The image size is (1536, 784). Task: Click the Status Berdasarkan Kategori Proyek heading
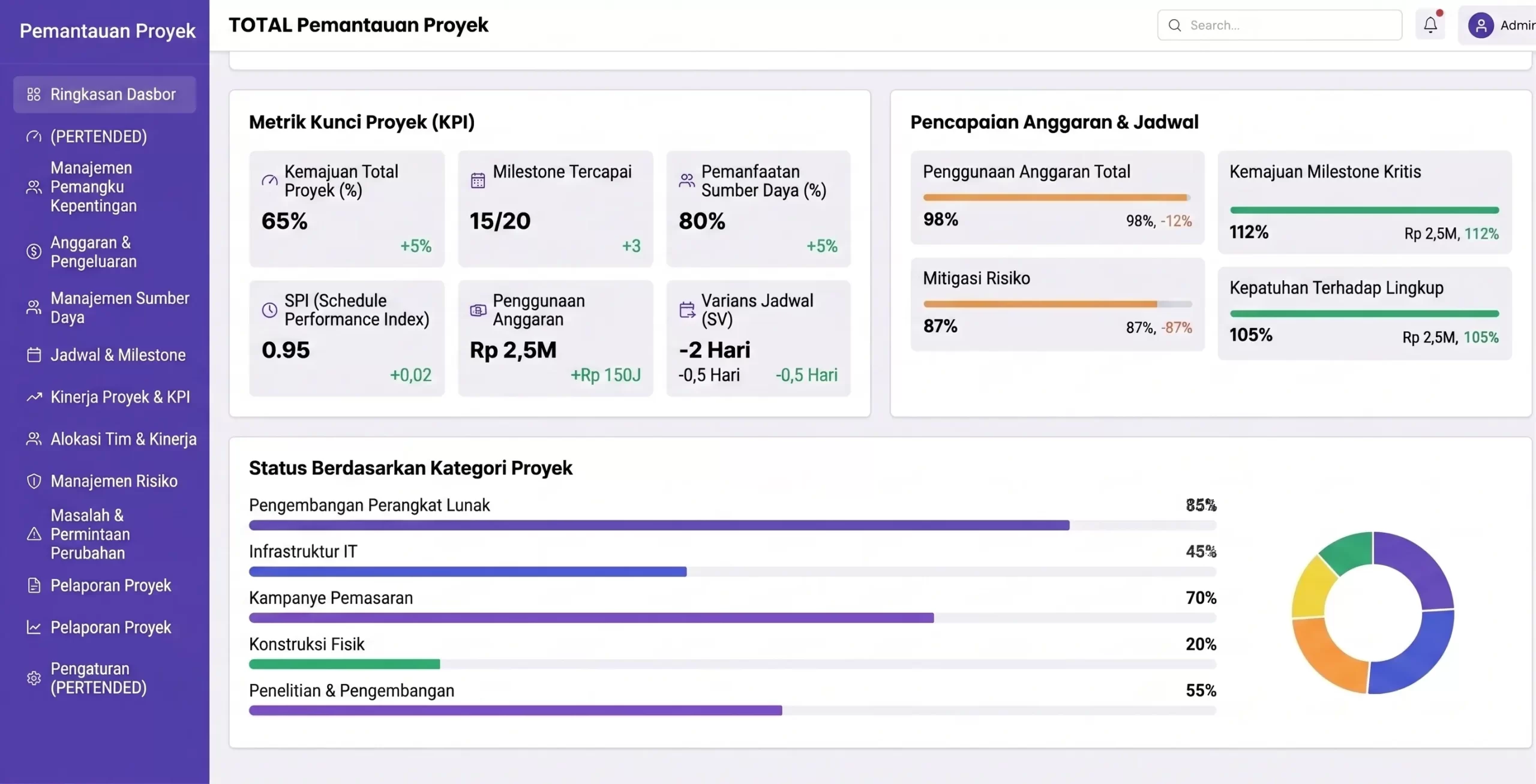(410, 468)
